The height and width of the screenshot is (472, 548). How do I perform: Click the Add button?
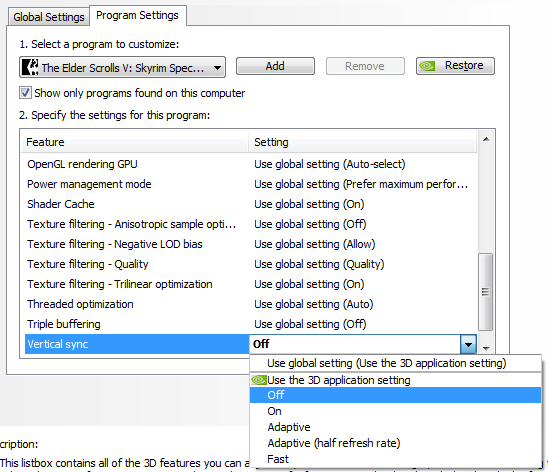pyautogui.click(x=275, y=66)
